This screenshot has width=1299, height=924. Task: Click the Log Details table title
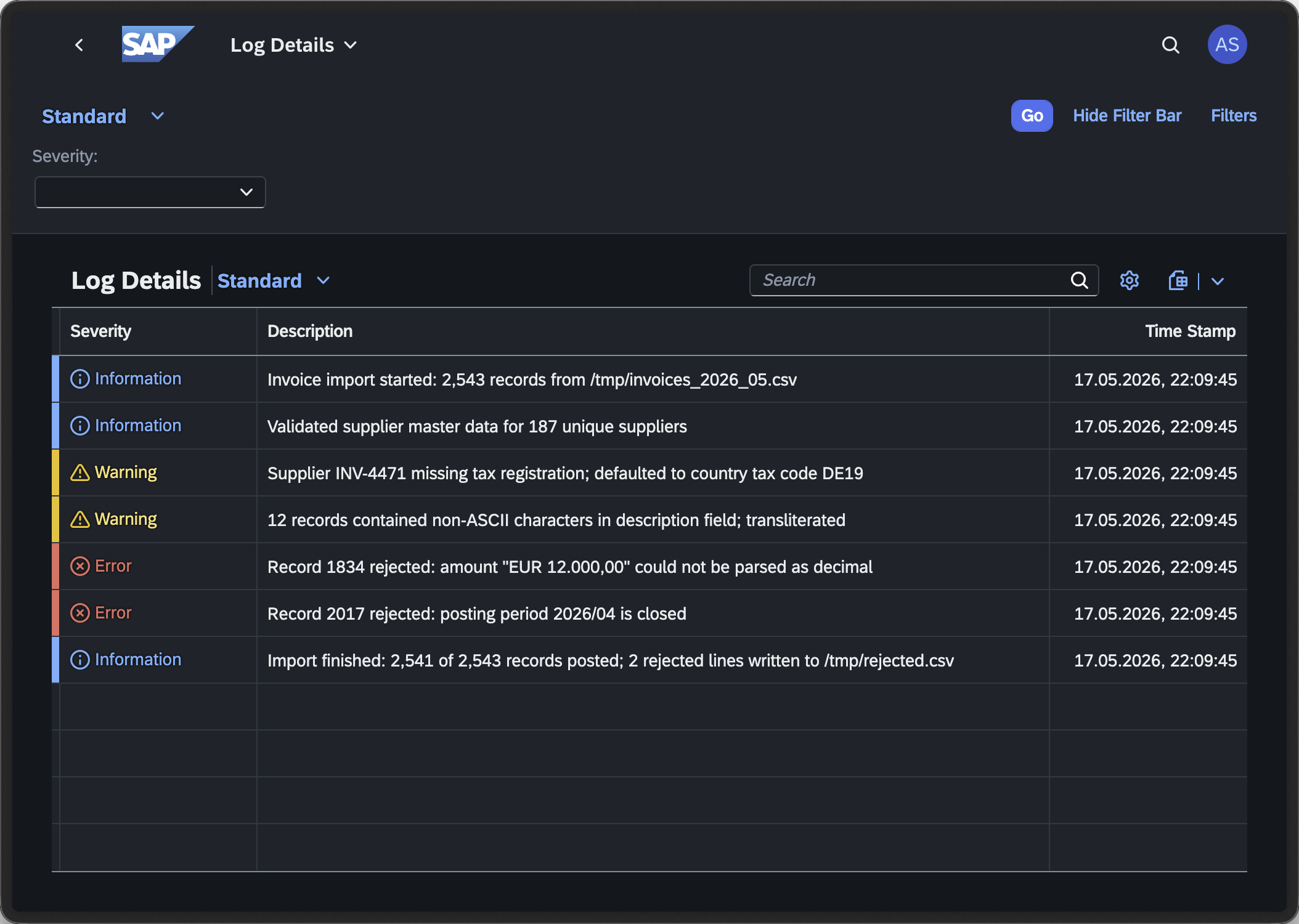136,281
